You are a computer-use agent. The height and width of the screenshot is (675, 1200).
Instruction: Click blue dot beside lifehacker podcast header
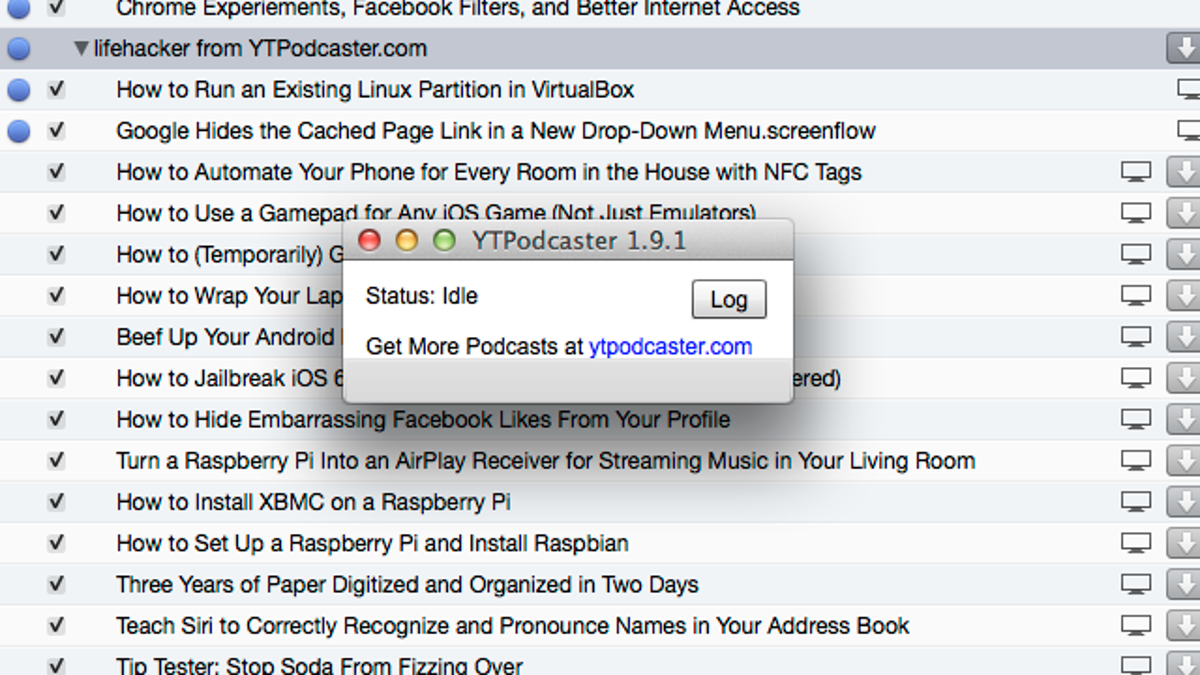[18, 48]
